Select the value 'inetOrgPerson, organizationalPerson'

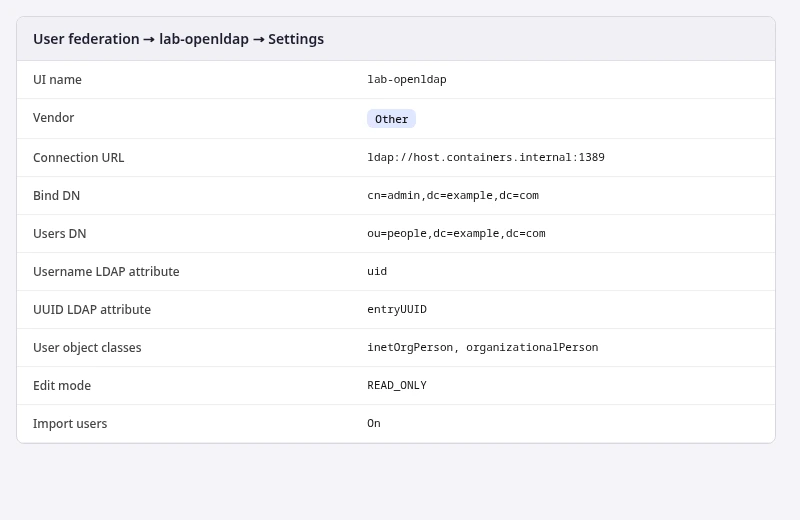click(x=483, y=348)
